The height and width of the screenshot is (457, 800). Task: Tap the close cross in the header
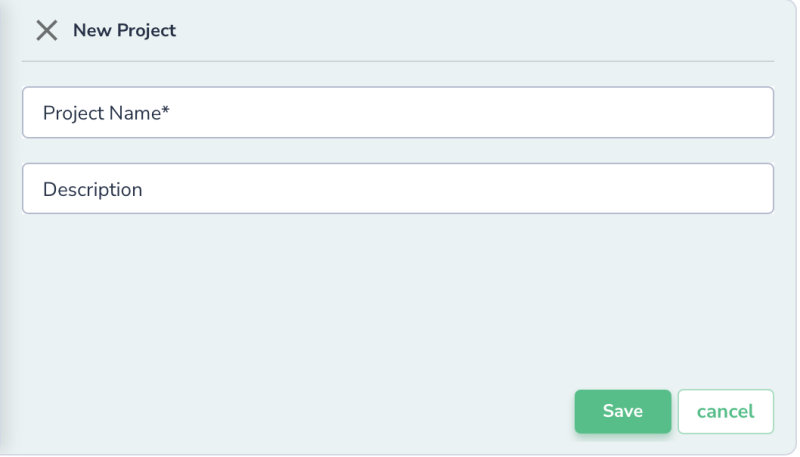(46, 30)
